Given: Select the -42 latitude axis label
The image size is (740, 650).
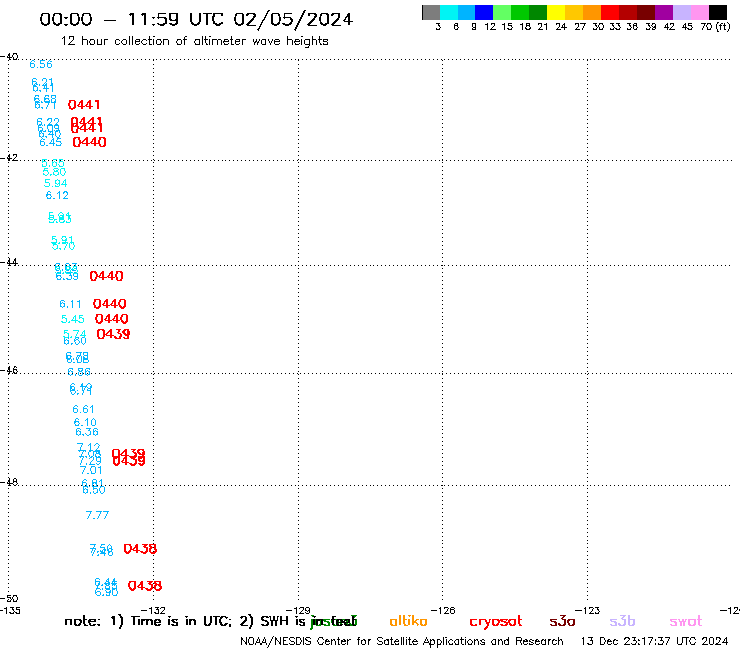Looking at the screenshot, I should pos(9,158).
